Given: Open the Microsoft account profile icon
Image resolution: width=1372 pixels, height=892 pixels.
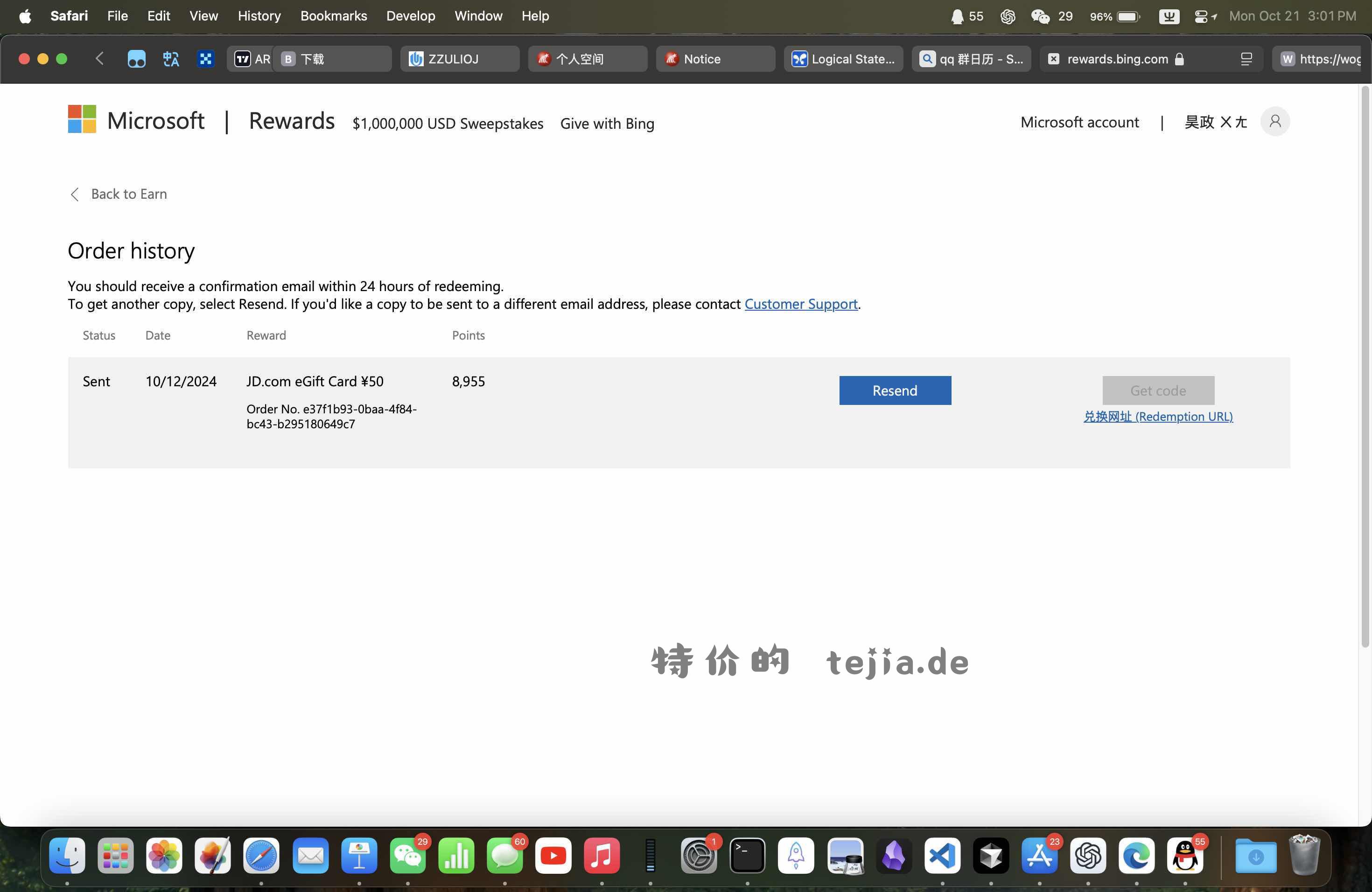Looking at the screenshot, I should [x=1276, y=121].
